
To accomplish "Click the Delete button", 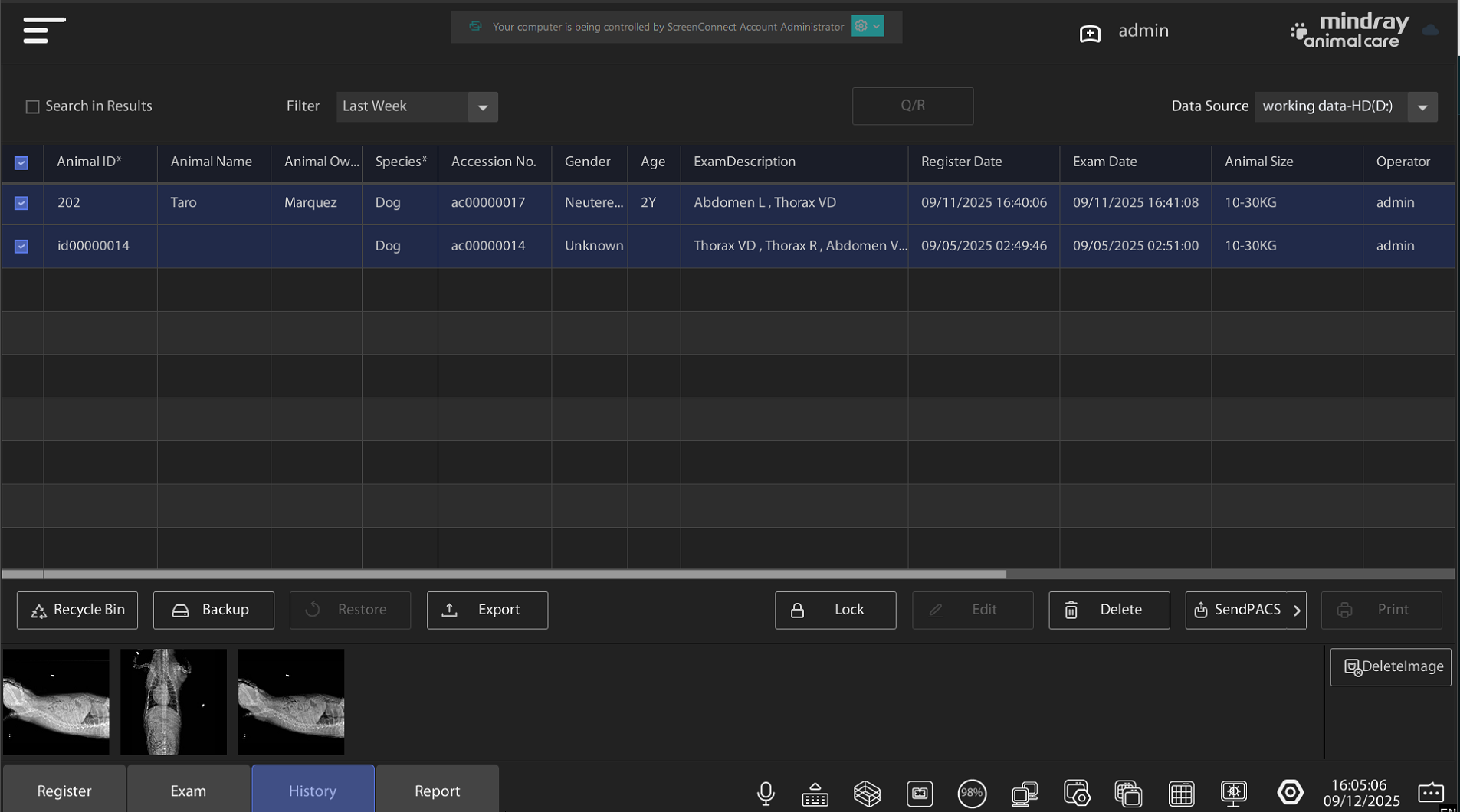I will pyautogui.click(x=1109, y=610).
